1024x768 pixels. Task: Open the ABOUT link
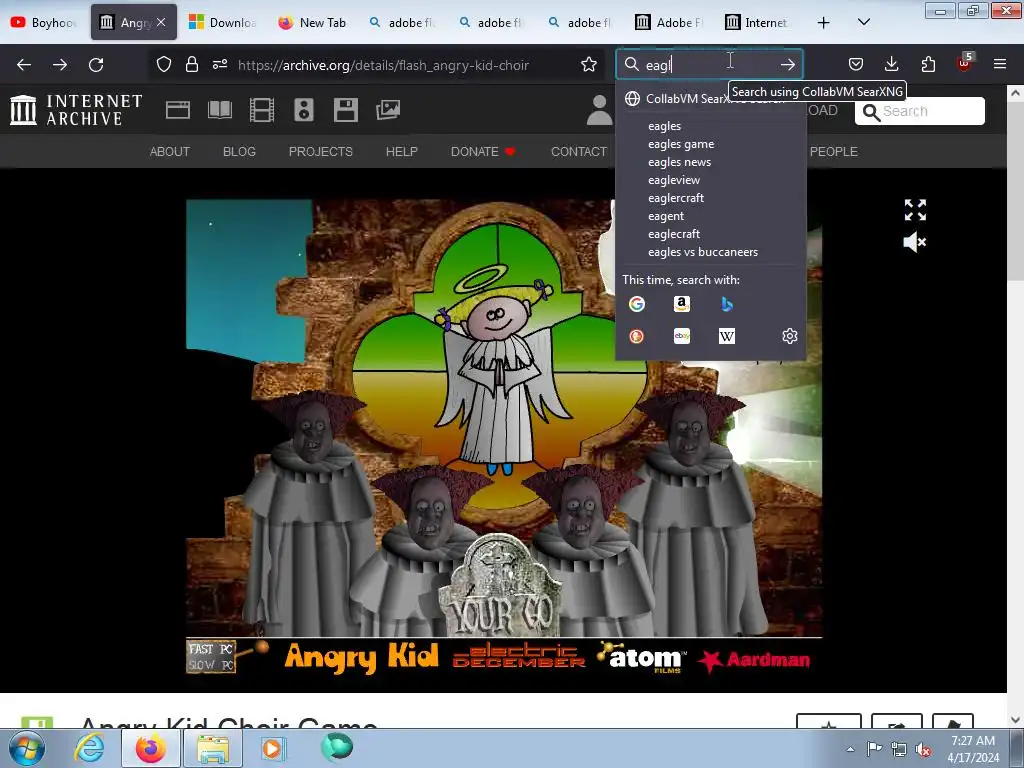[x=170, y=152]
